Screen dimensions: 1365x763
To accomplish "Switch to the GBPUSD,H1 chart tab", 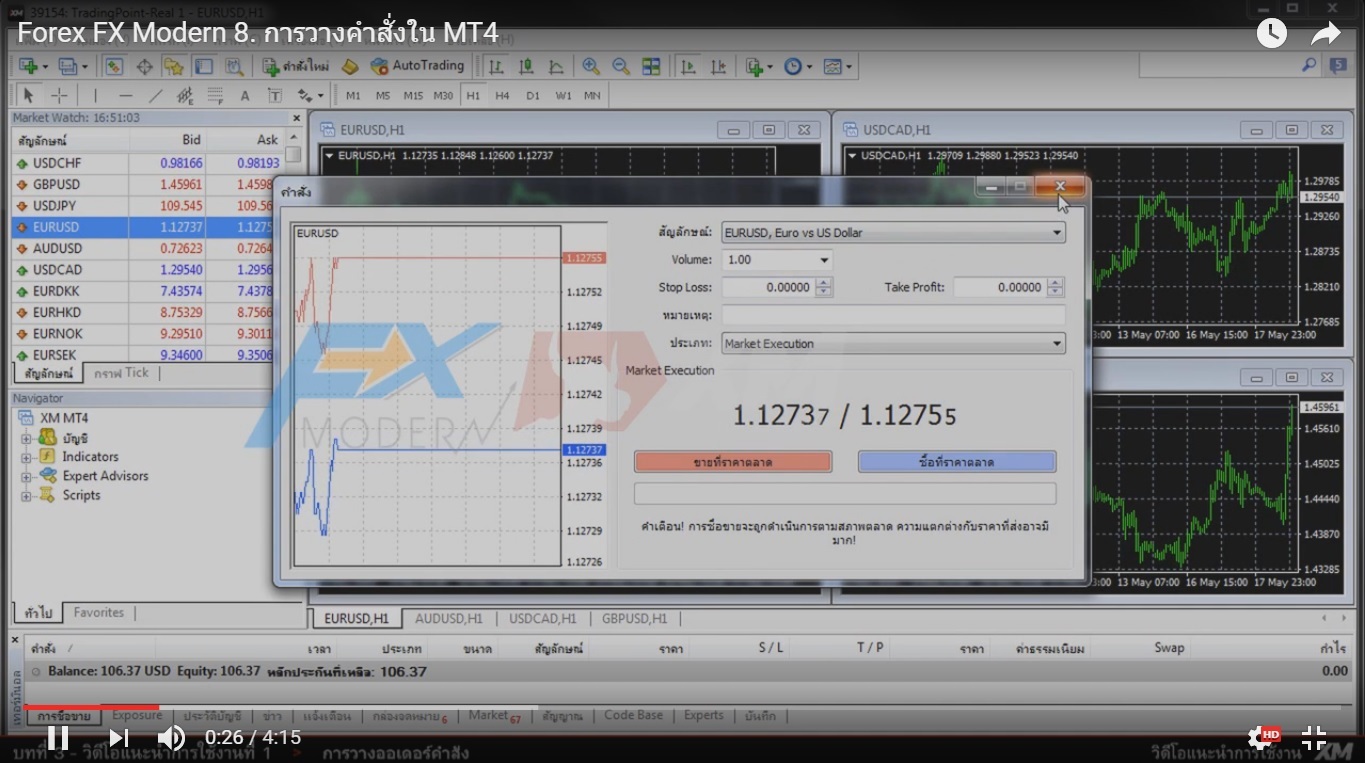I will click(x=634, y=619).
